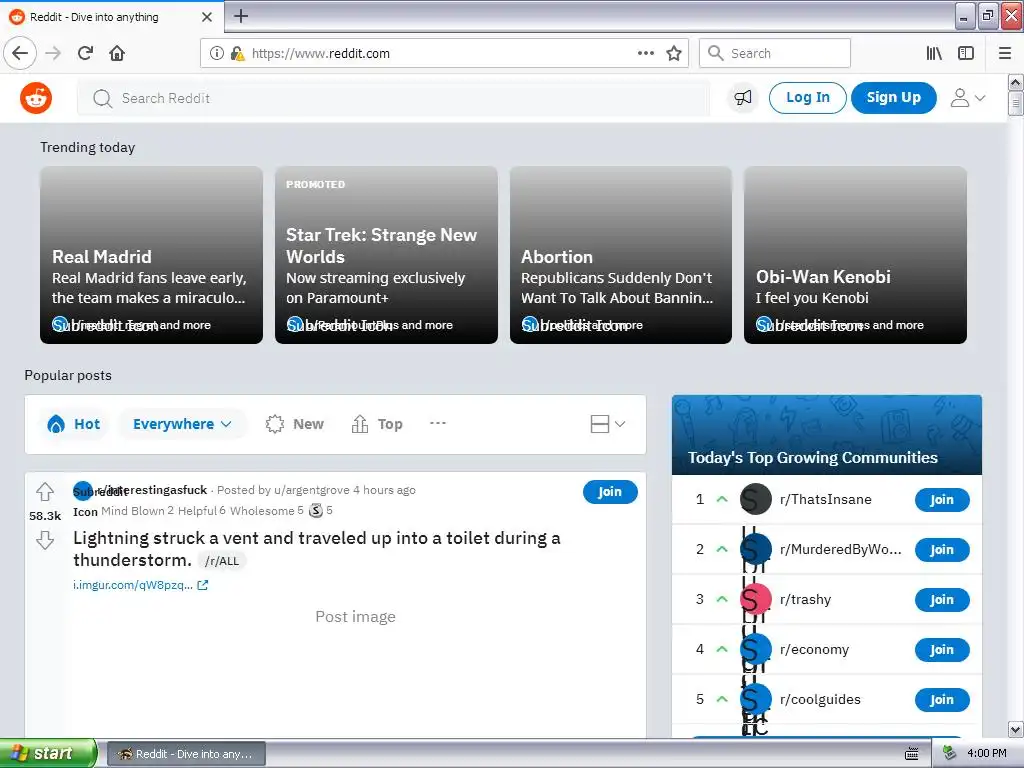
Task: Click the Firefox search box
Action: click(x=775, y=53)
